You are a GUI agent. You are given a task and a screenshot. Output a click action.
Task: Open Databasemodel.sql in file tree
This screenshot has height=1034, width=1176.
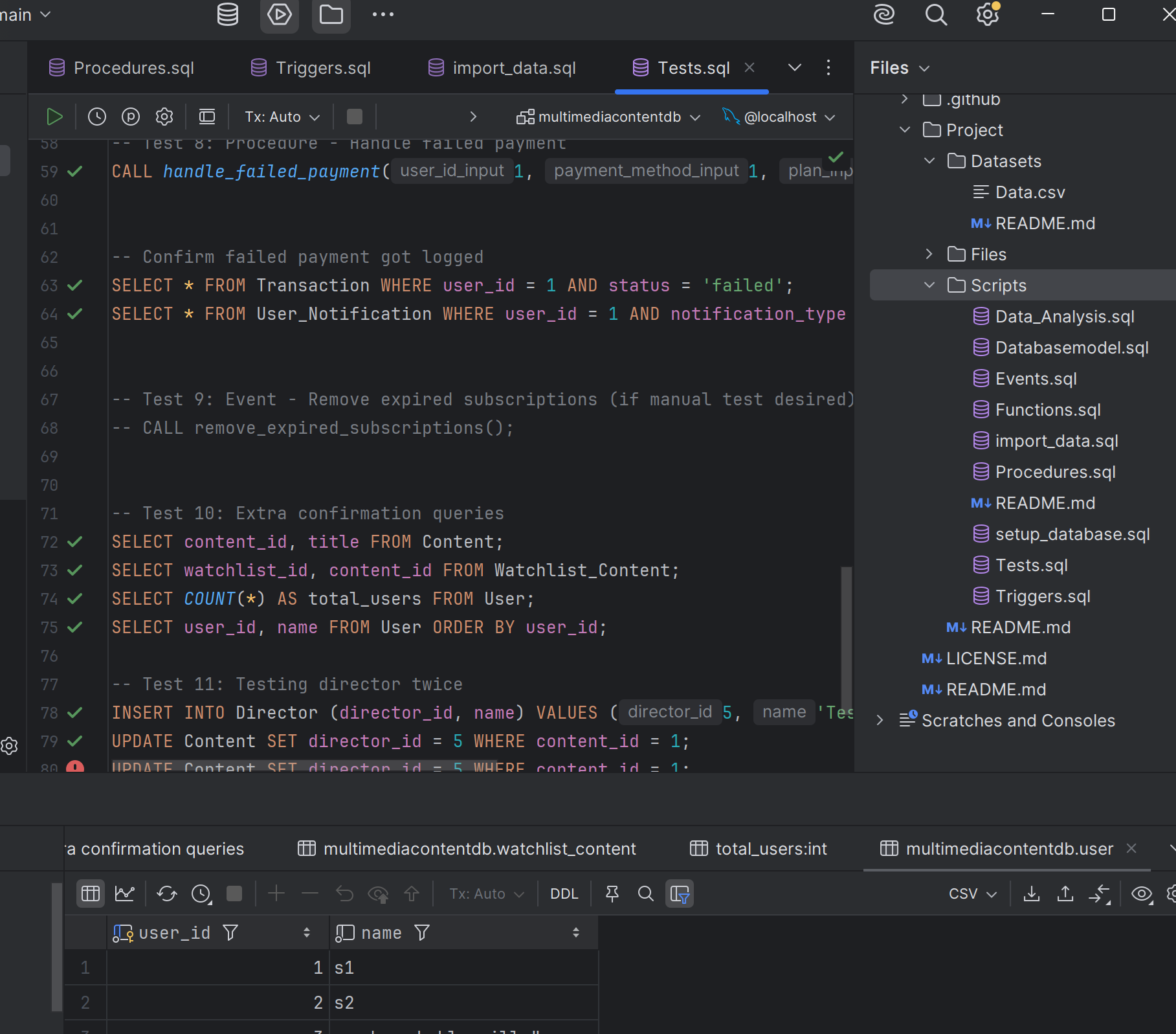[x=1061, y=348]
